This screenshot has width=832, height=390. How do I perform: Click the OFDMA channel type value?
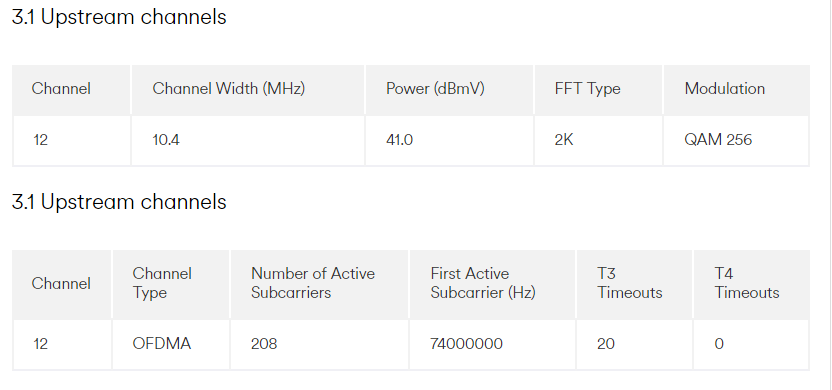point(161,344)
